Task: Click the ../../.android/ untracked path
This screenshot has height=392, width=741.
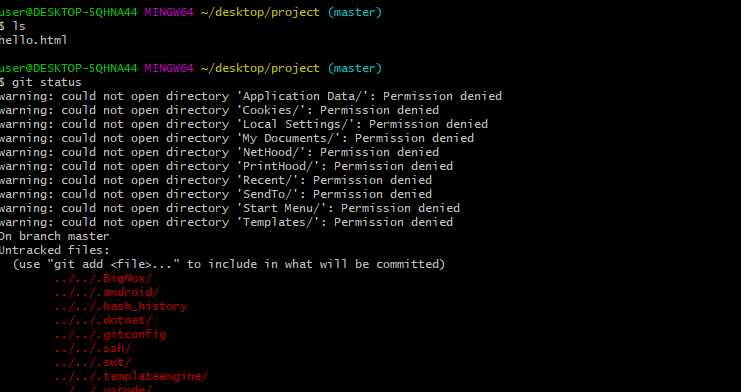Action: click(x=107, y=293)
